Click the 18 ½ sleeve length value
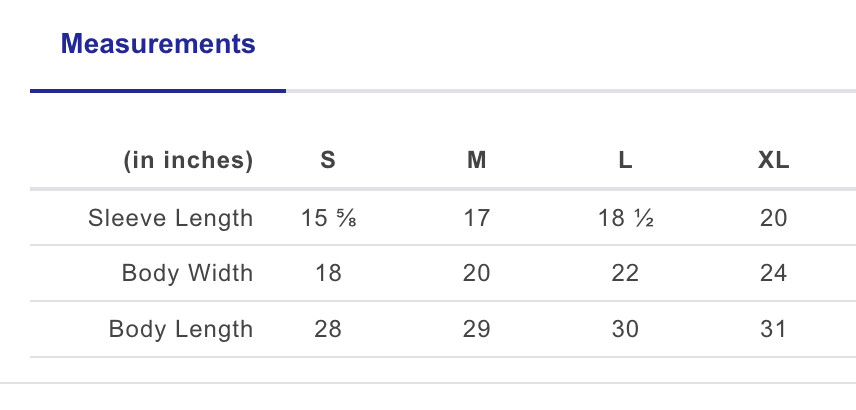 pos(626,218)
